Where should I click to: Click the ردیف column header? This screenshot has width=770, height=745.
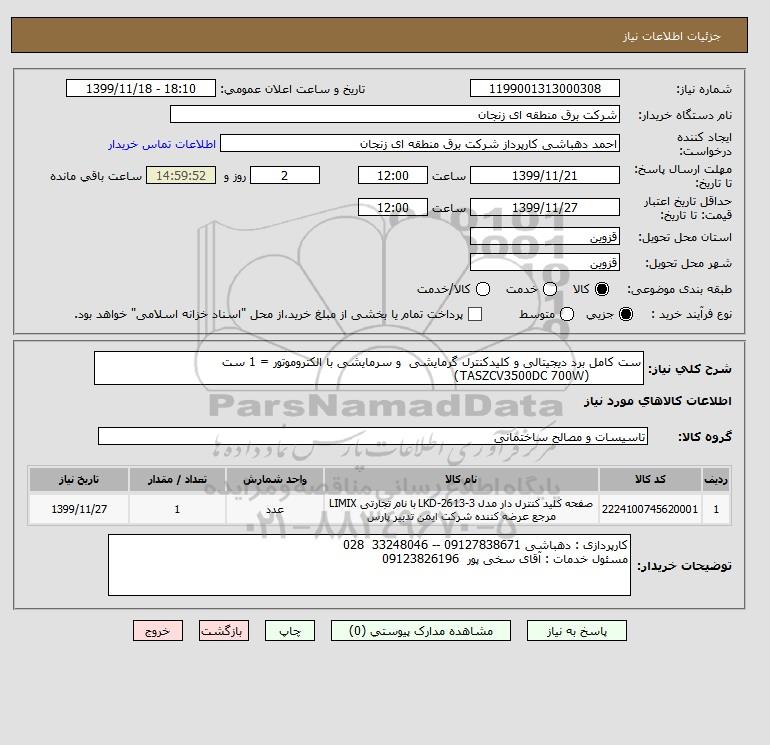[716, 479]
